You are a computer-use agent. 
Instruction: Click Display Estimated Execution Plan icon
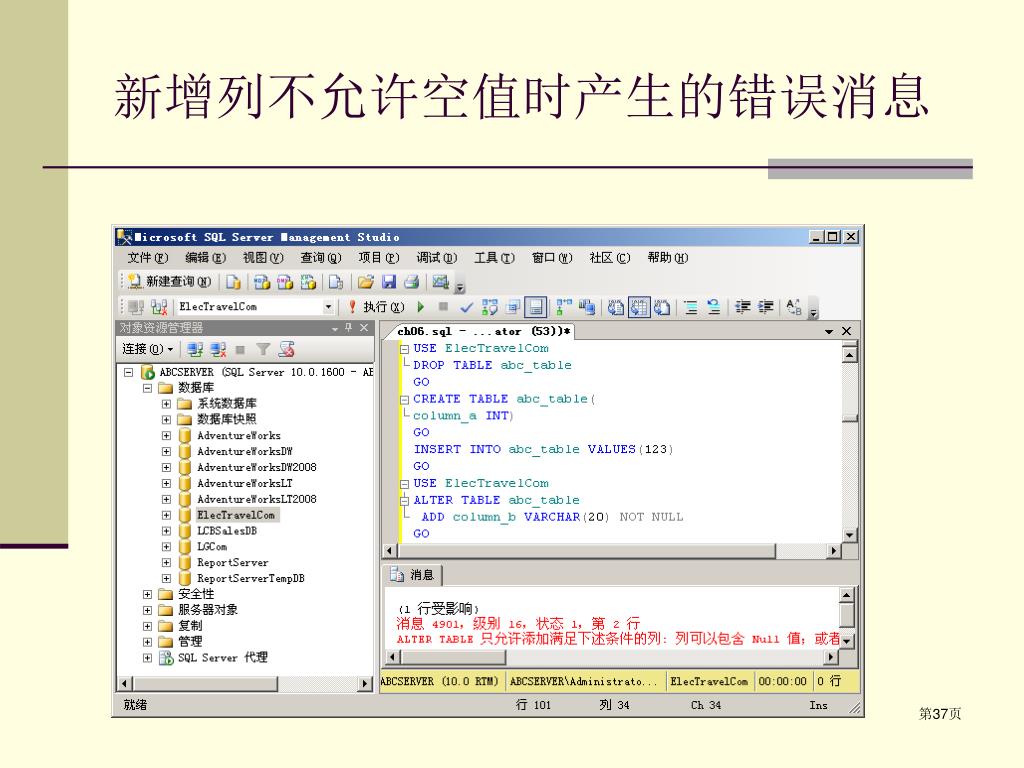coord(490,307)
